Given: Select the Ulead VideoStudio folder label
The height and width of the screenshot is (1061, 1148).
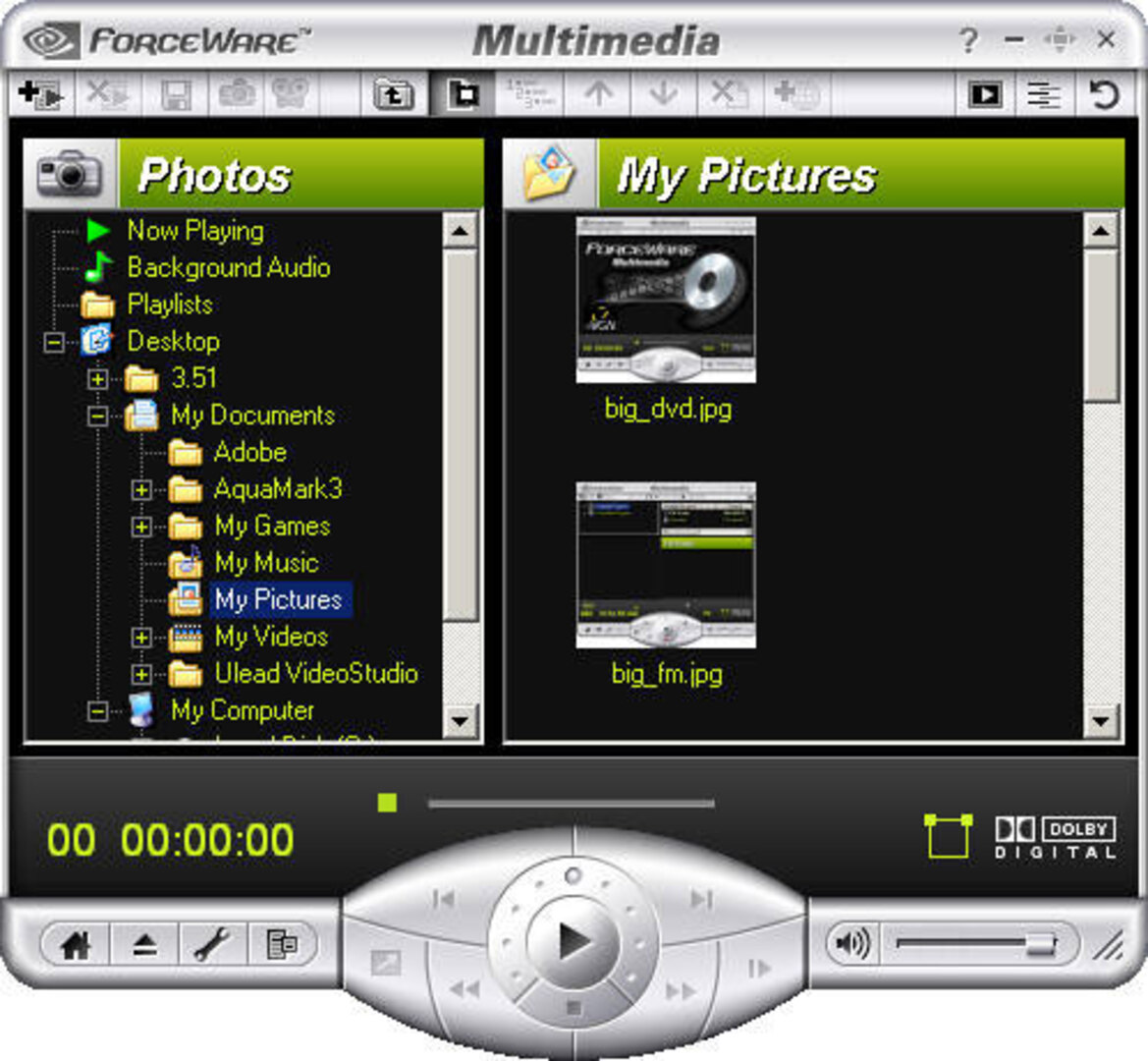Looking at the screenshot, I should [x=316, y=673].
